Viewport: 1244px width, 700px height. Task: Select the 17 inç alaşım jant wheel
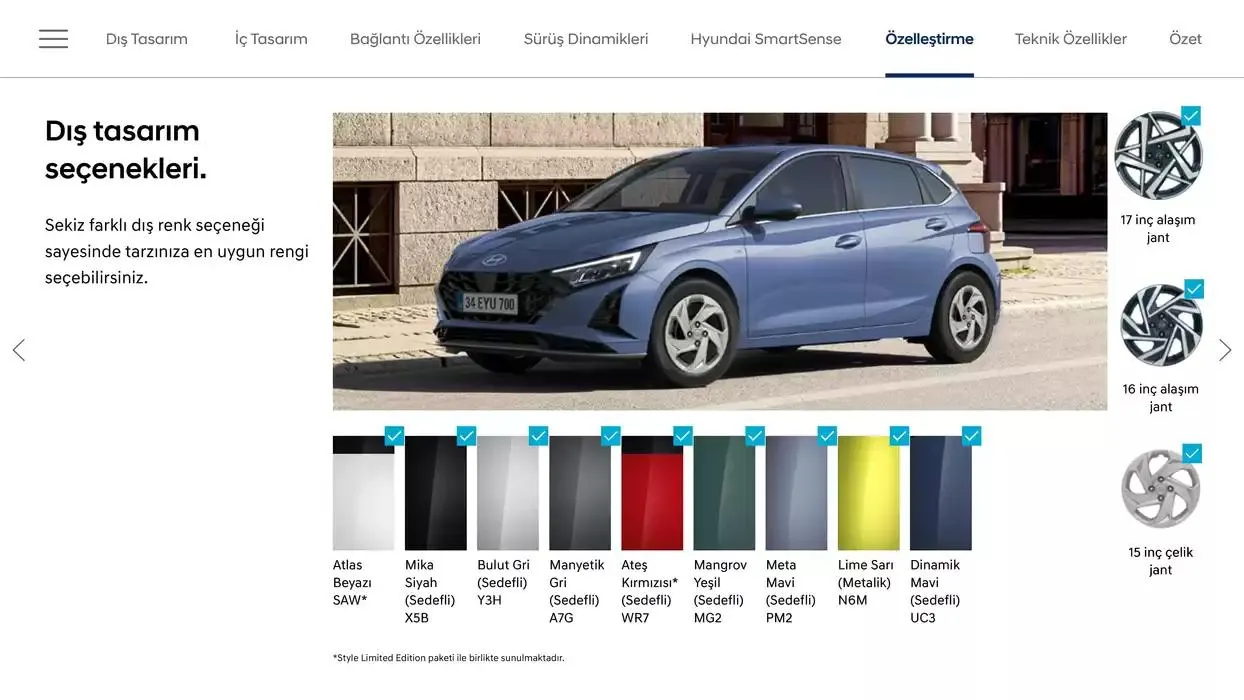click(1159, 154)
